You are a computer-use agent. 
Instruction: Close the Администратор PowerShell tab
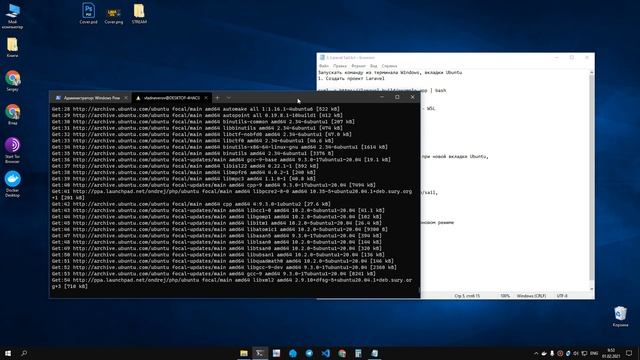coord(126,98)
